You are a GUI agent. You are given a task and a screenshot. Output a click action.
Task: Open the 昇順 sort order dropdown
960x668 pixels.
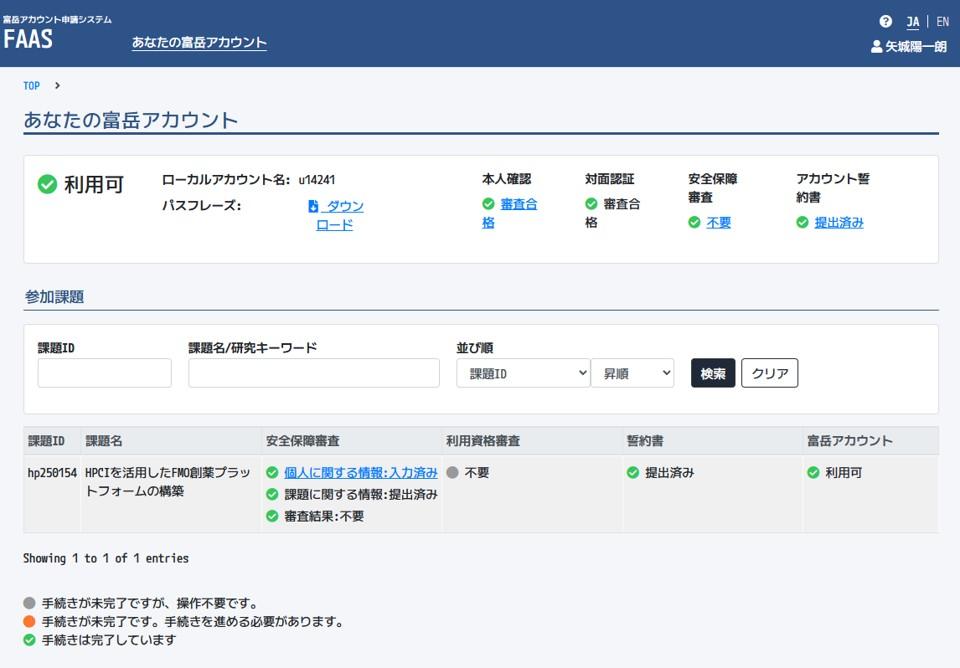tap(632, 373)
